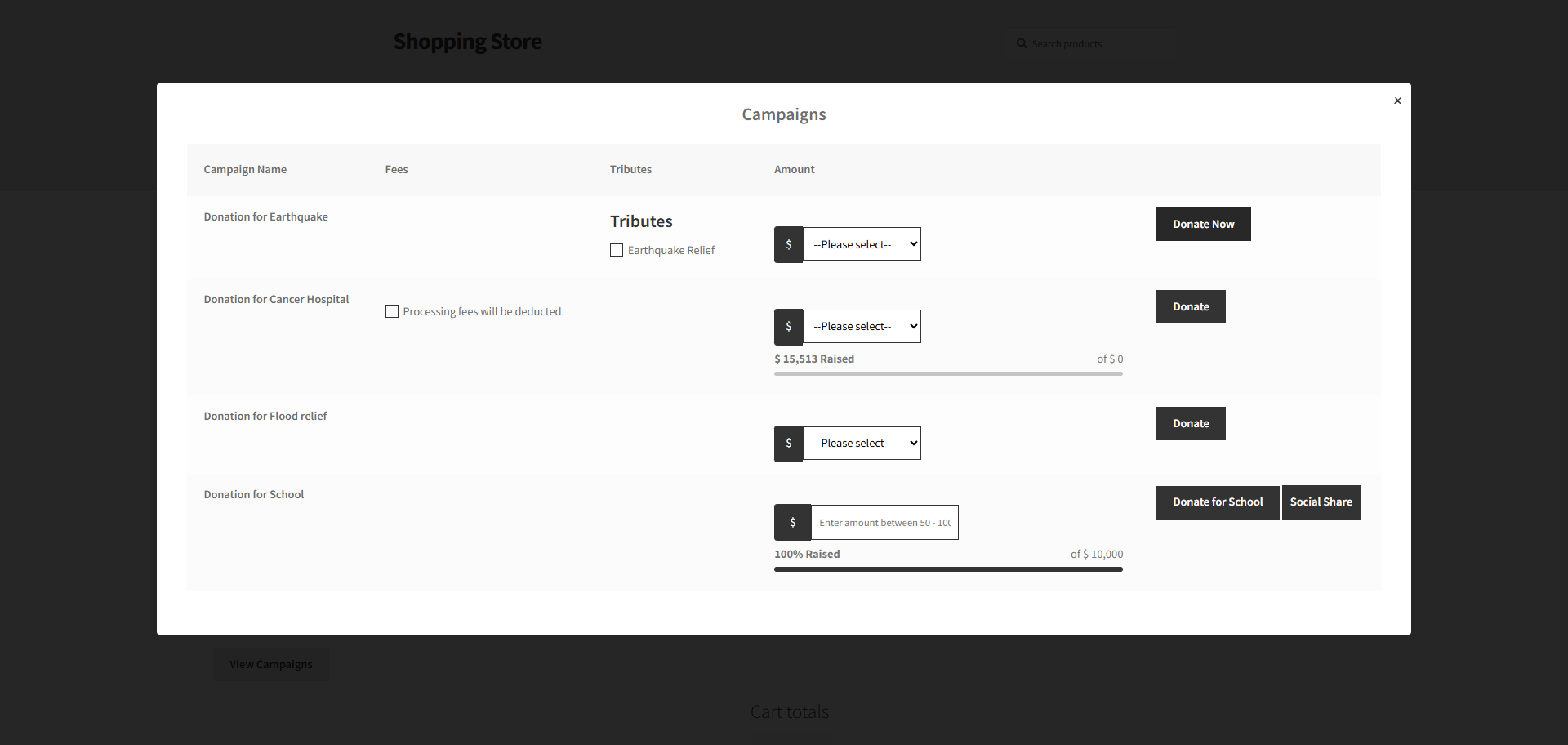Image resolution: width=1568 pixels, height=745 pixels.
Task: Open Earthquake donation amount dropdown
Action: pyautogui.click(x=862, y=244)
